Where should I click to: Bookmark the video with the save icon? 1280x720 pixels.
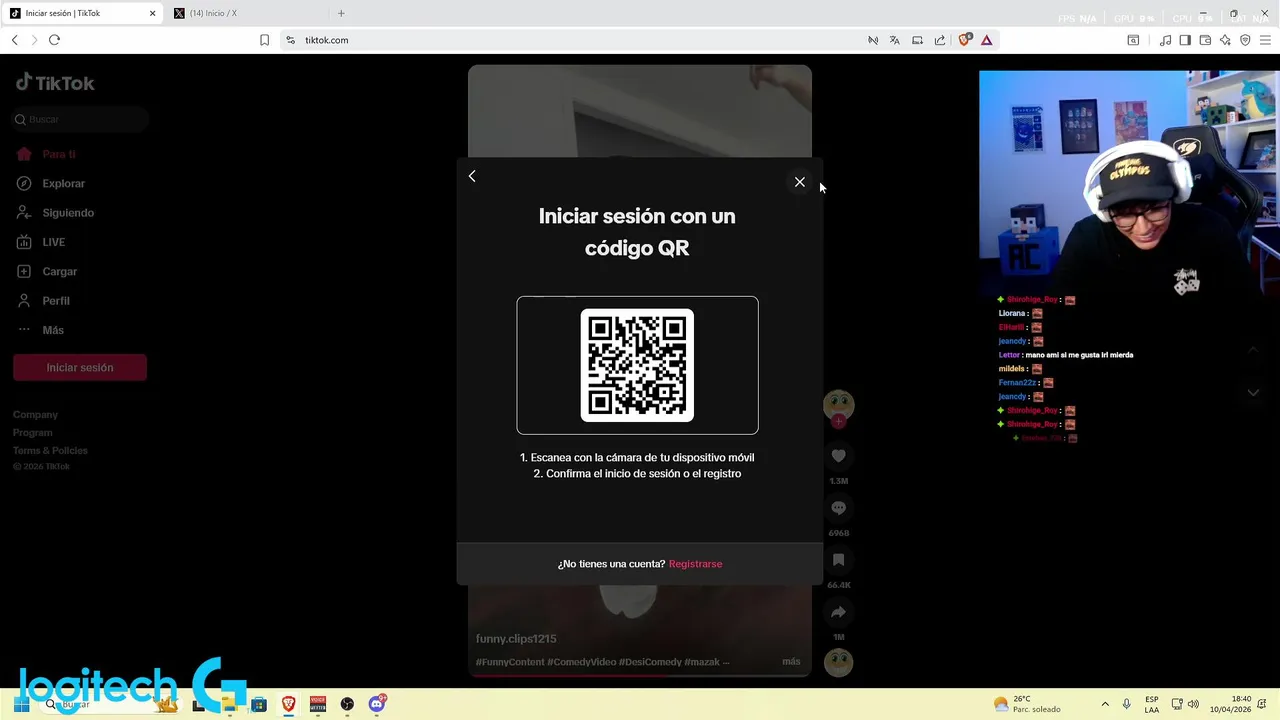tap(838, 560)
